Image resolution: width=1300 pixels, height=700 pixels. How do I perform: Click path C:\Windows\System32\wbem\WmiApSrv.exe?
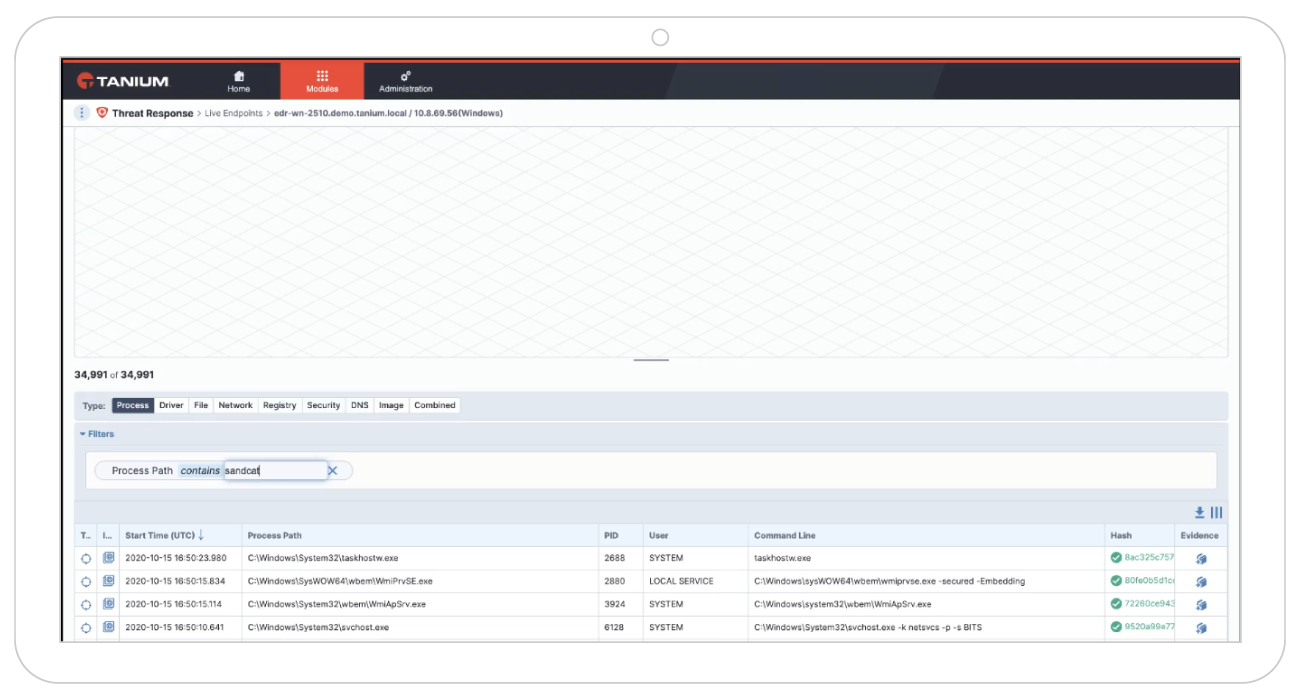click(337, 604)
